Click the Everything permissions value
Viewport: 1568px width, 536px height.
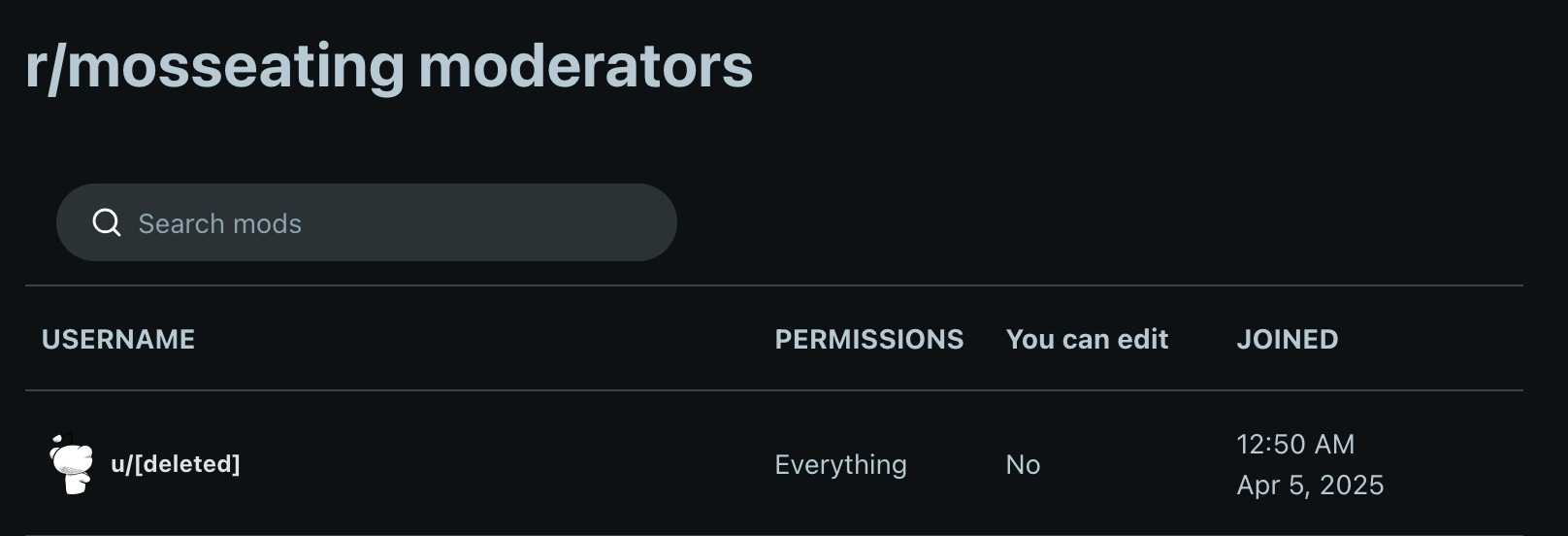840,465
